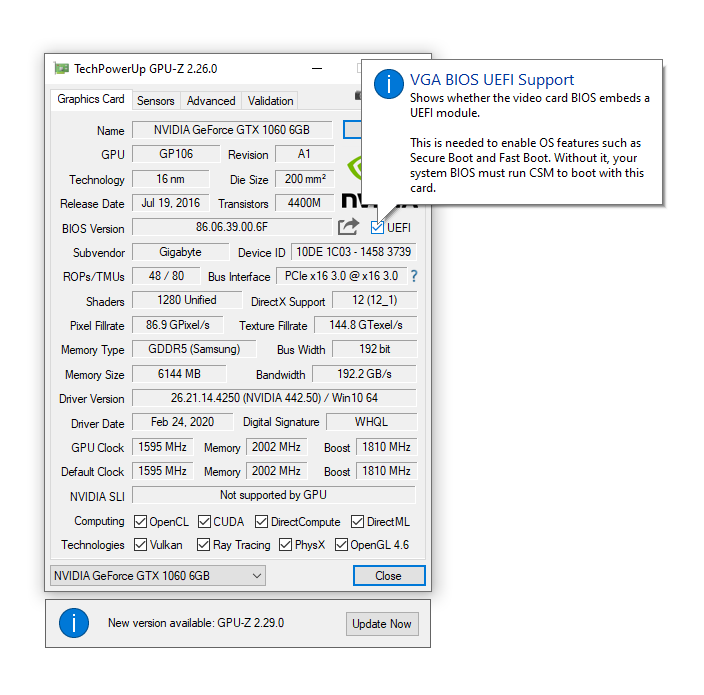The width and height of the screenshot is (704, 695).
Task: Toggle the Vulkan checkbox
Action: pyautogui.click(x=140, y=545)
